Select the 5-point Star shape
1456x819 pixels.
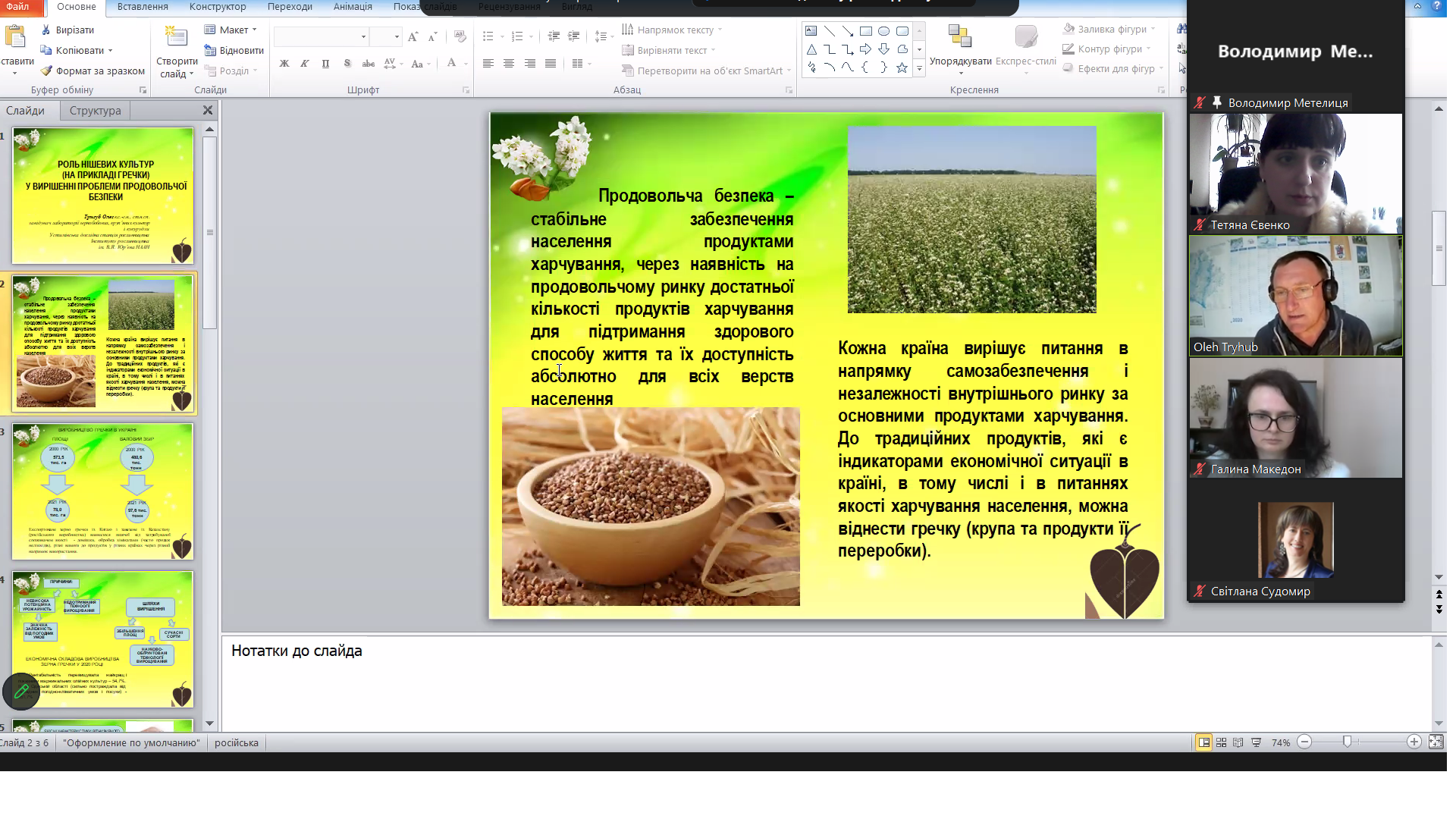902,67
